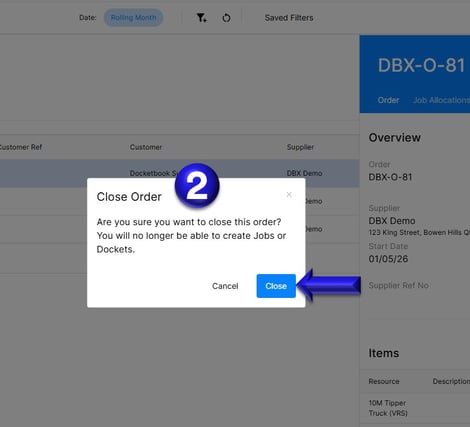Image resolution: width=470 pixels, height=427 pixels.
Task: Switch to the Order tab
Action: coord(388,100)
